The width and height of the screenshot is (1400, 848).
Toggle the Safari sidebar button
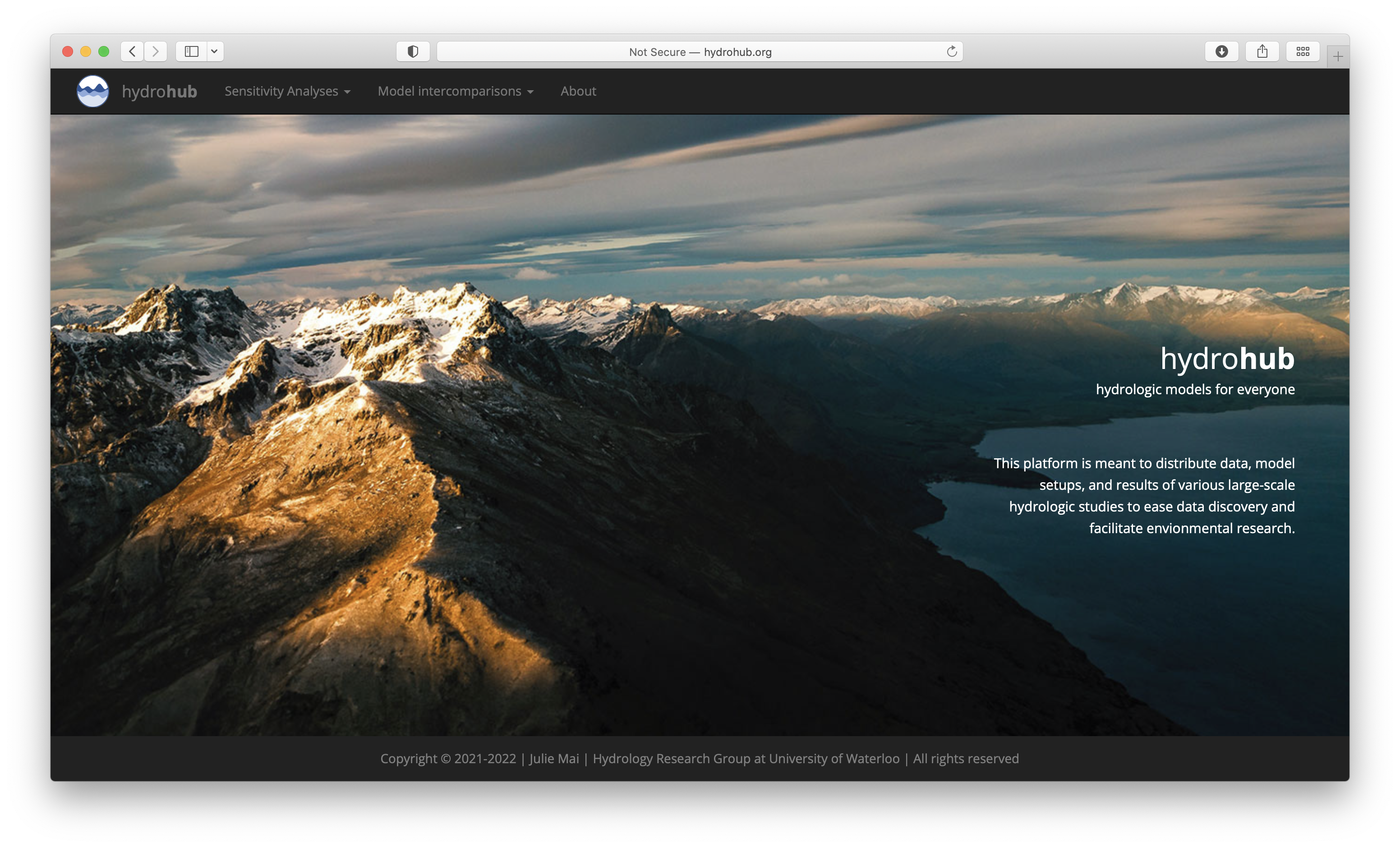pyautogui.click(x=192, y=52)
